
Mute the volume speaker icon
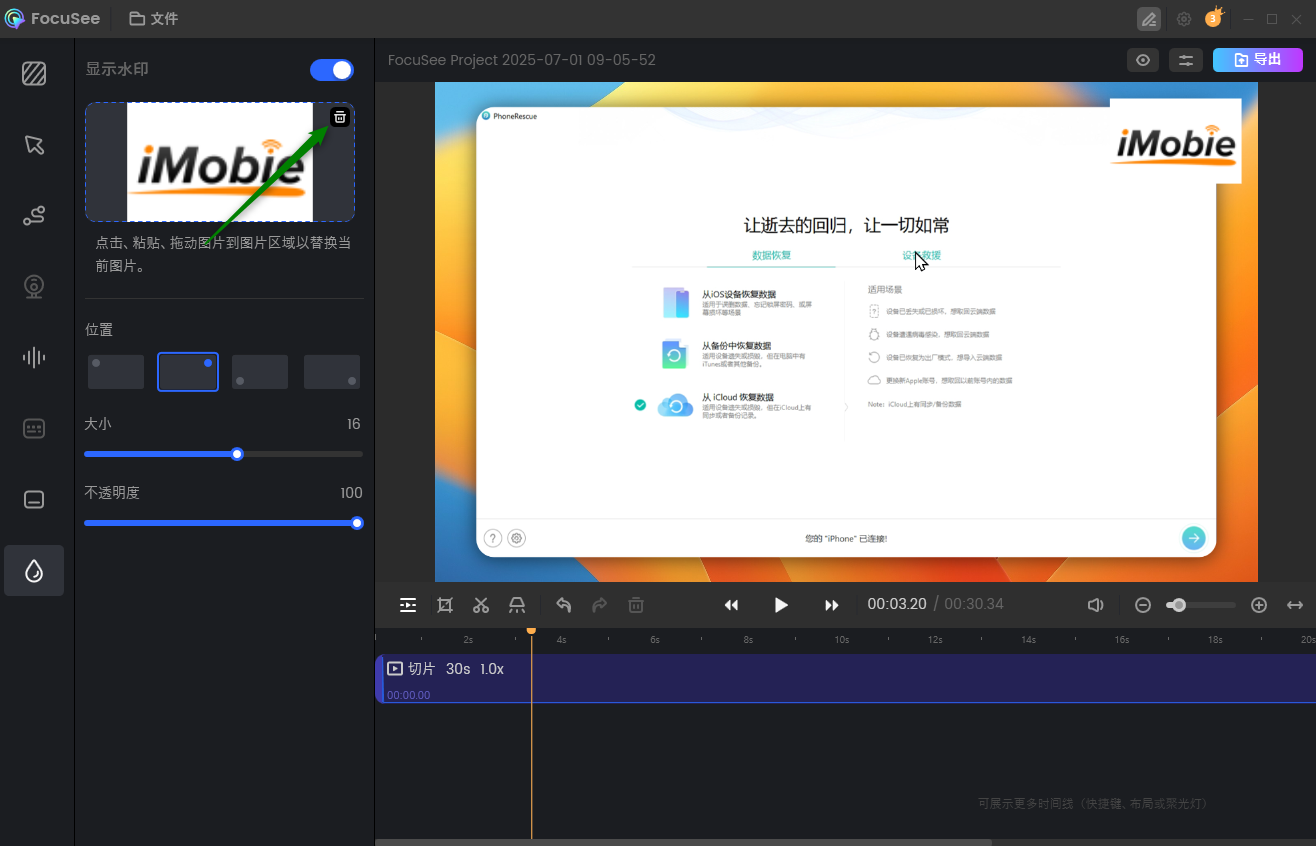(1095, 605)
